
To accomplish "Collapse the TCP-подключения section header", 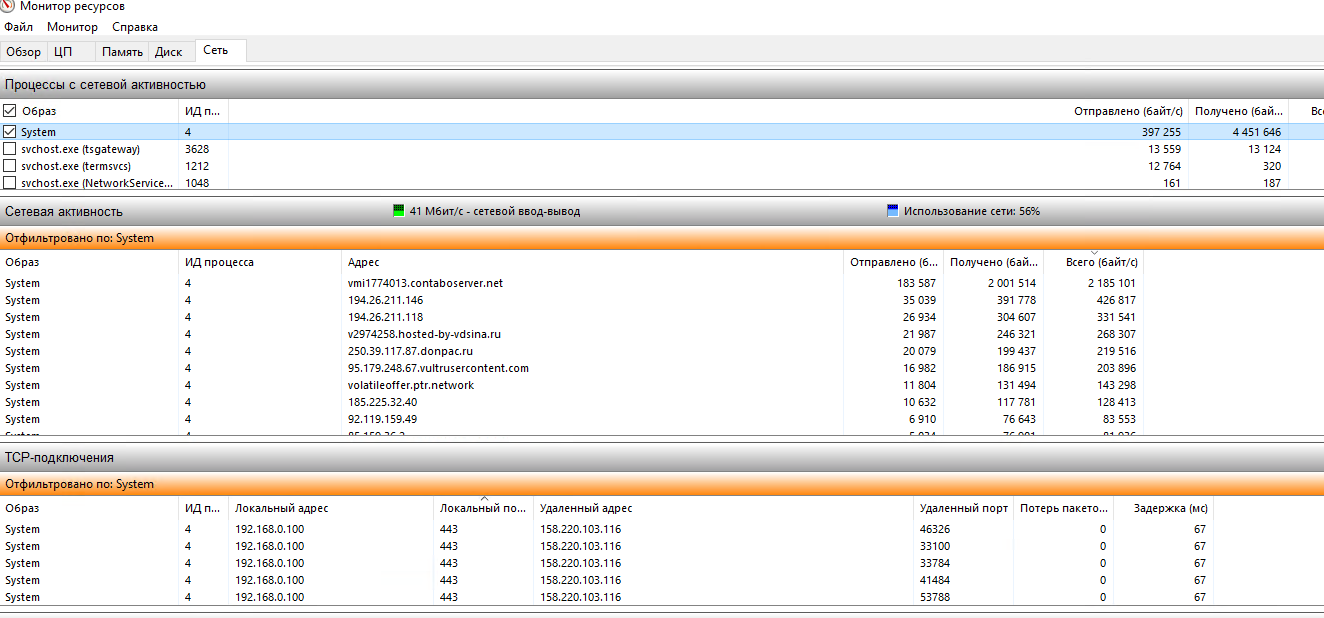I will click(660, 457).
